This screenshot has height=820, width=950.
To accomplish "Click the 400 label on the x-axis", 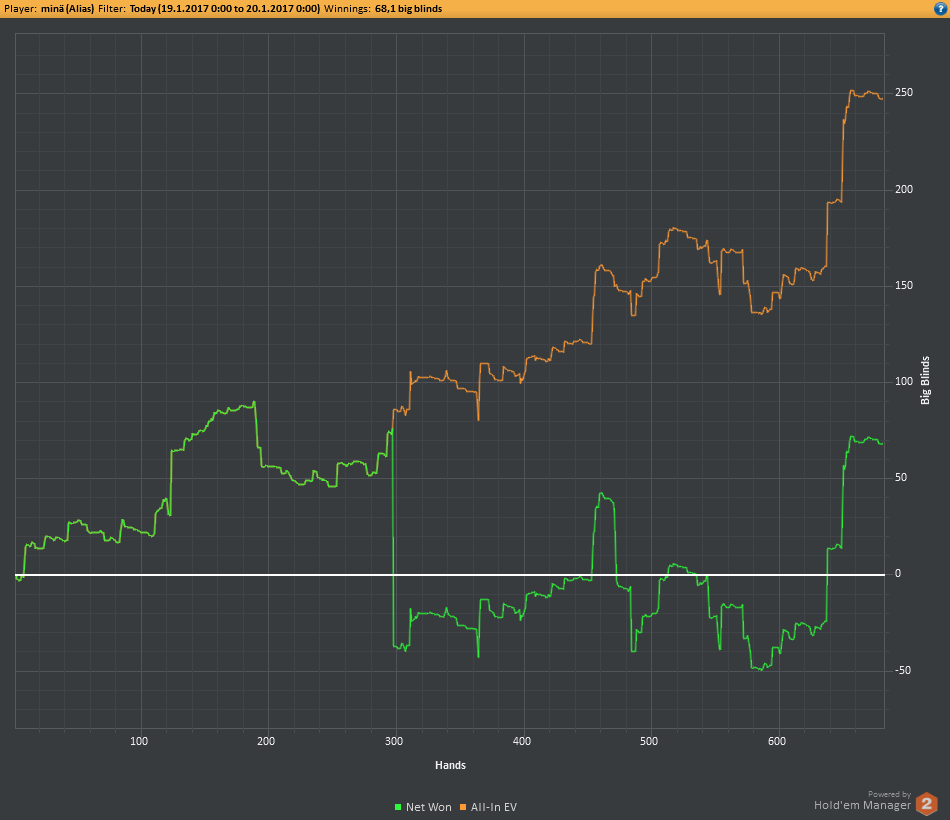I will point(522,741).
